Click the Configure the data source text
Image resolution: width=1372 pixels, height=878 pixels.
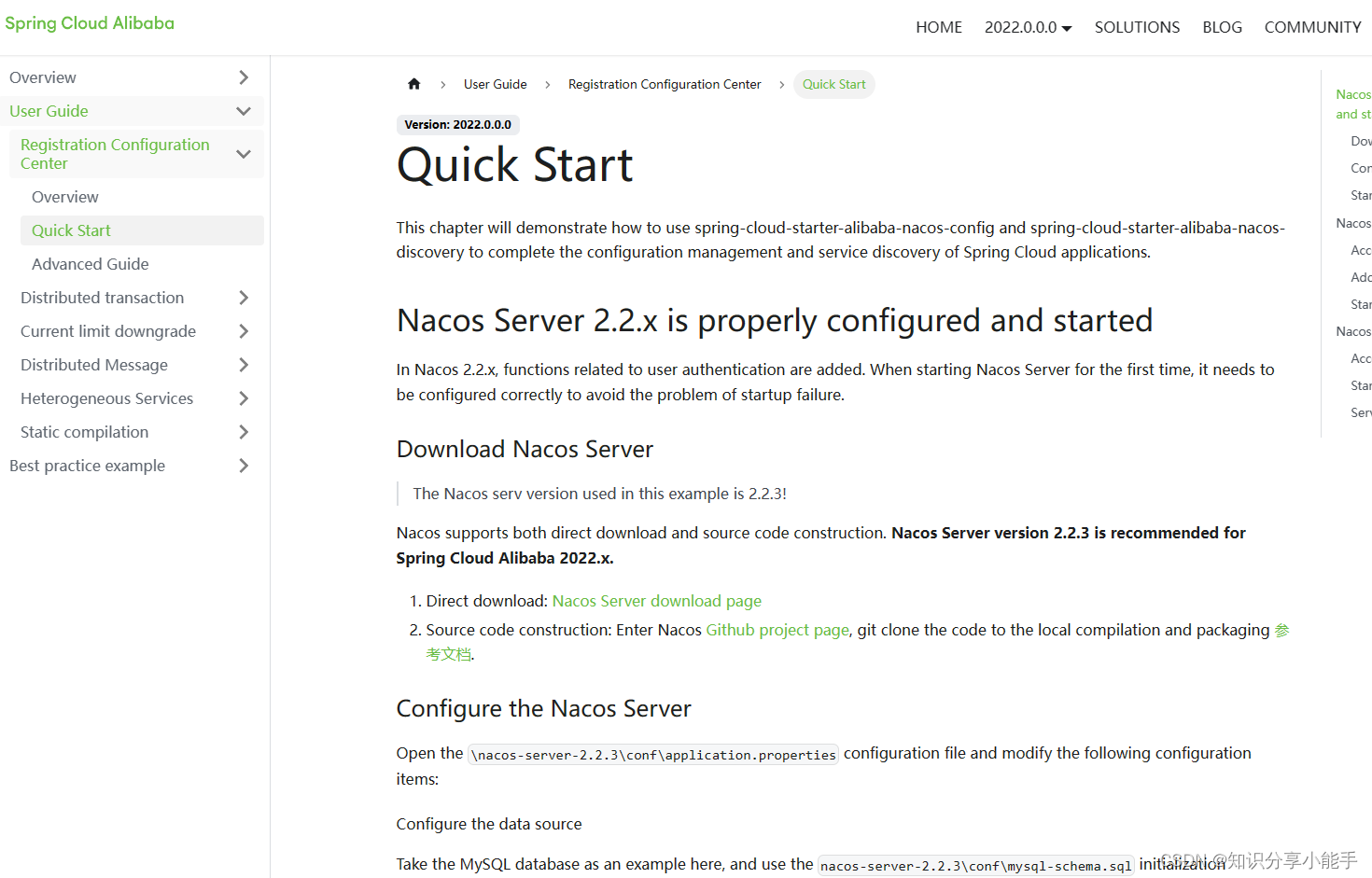[489, 824]
